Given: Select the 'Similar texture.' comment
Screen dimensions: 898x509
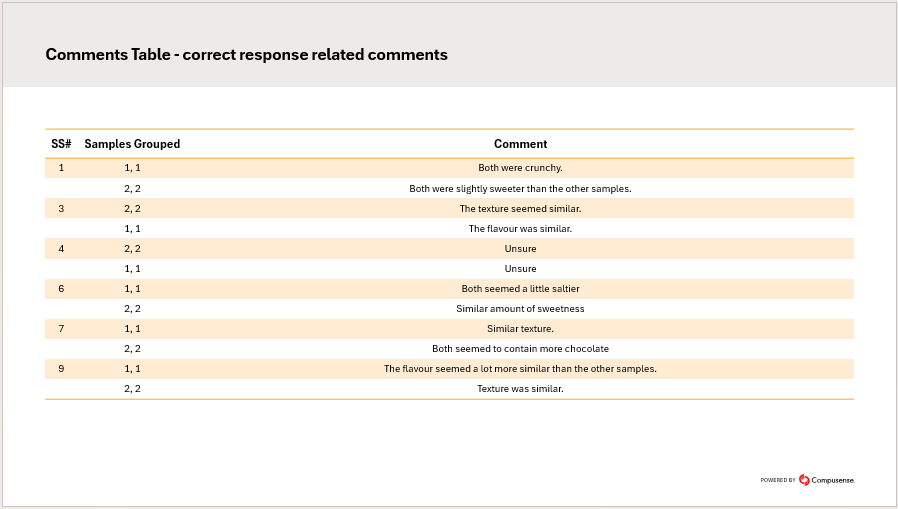Looking at the screenshot, I should click(520, 329).
